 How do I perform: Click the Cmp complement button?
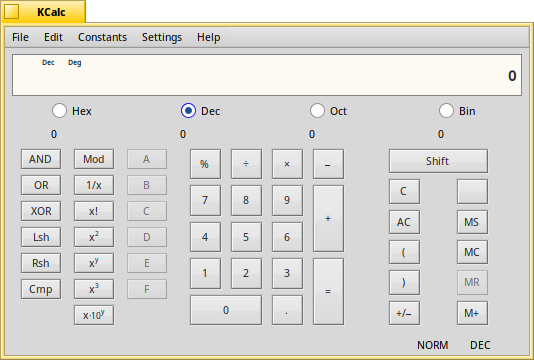pos(41,289)
